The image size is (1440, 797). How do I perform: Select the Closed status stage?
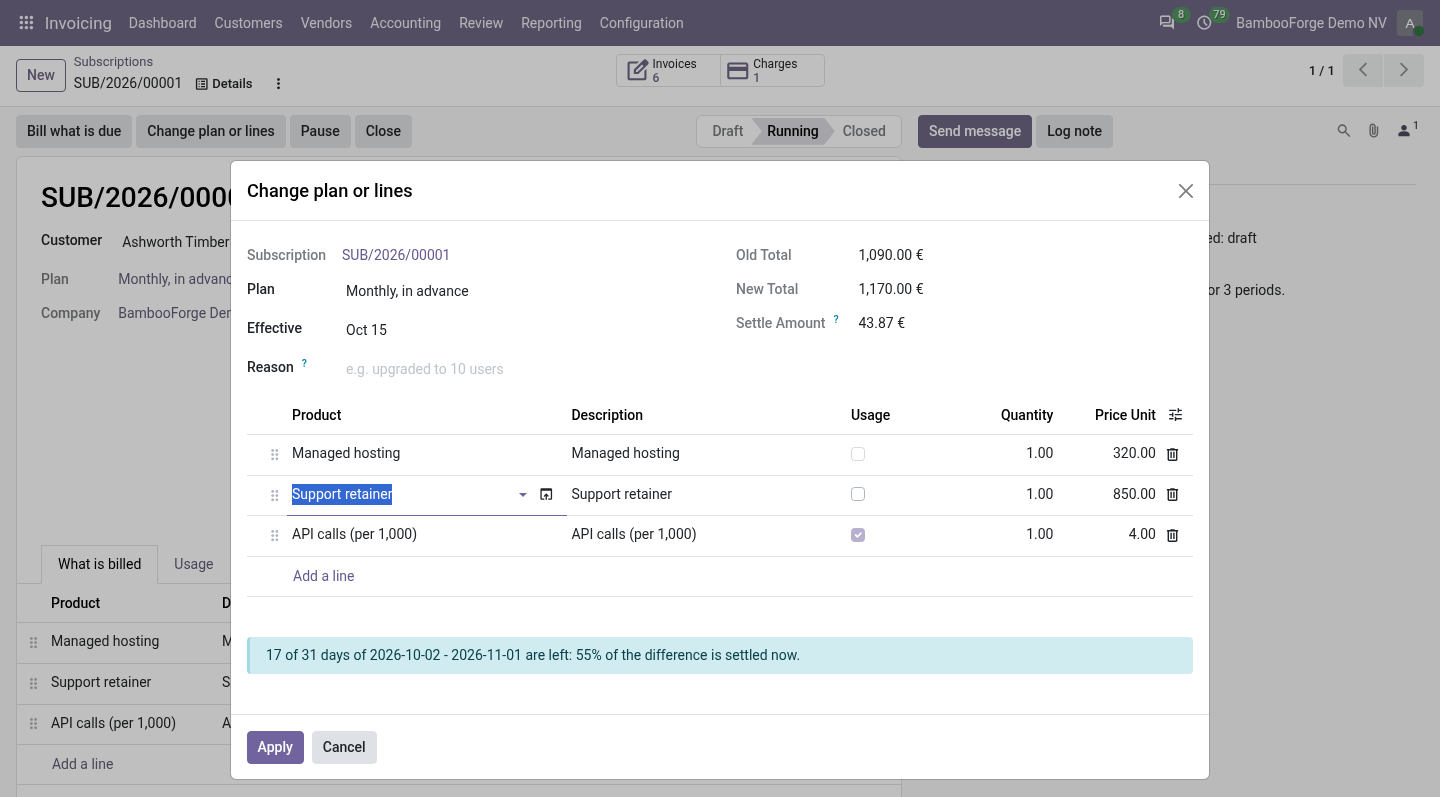coord(864,131)
